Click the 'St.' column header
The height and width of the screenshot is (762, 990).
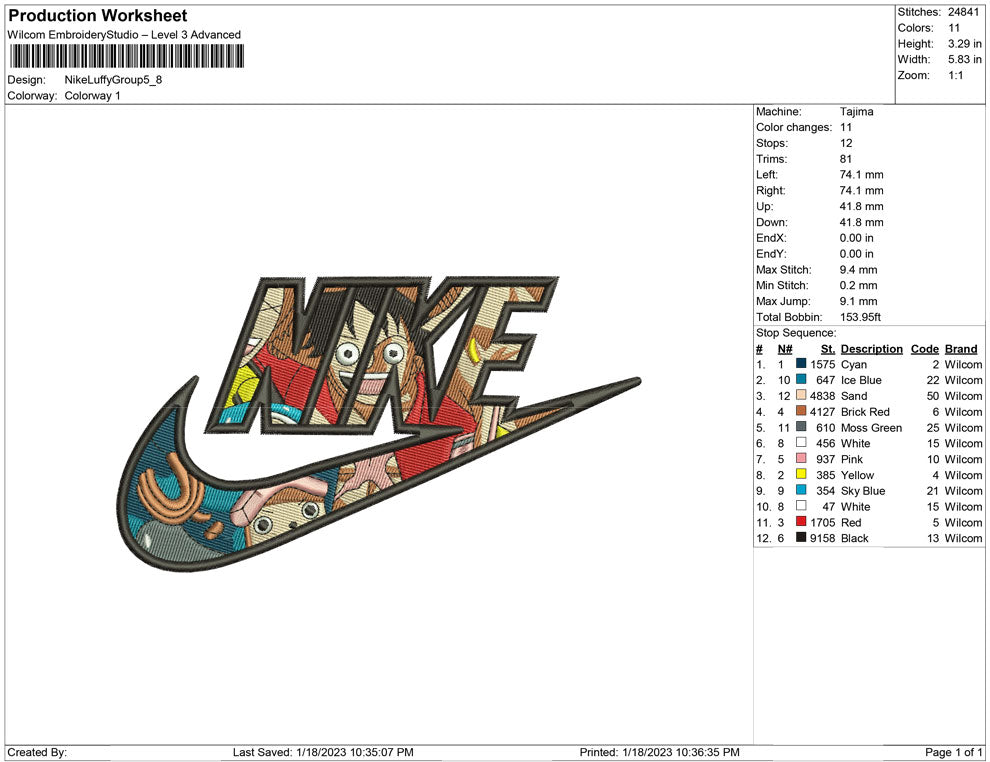point(828,349)
